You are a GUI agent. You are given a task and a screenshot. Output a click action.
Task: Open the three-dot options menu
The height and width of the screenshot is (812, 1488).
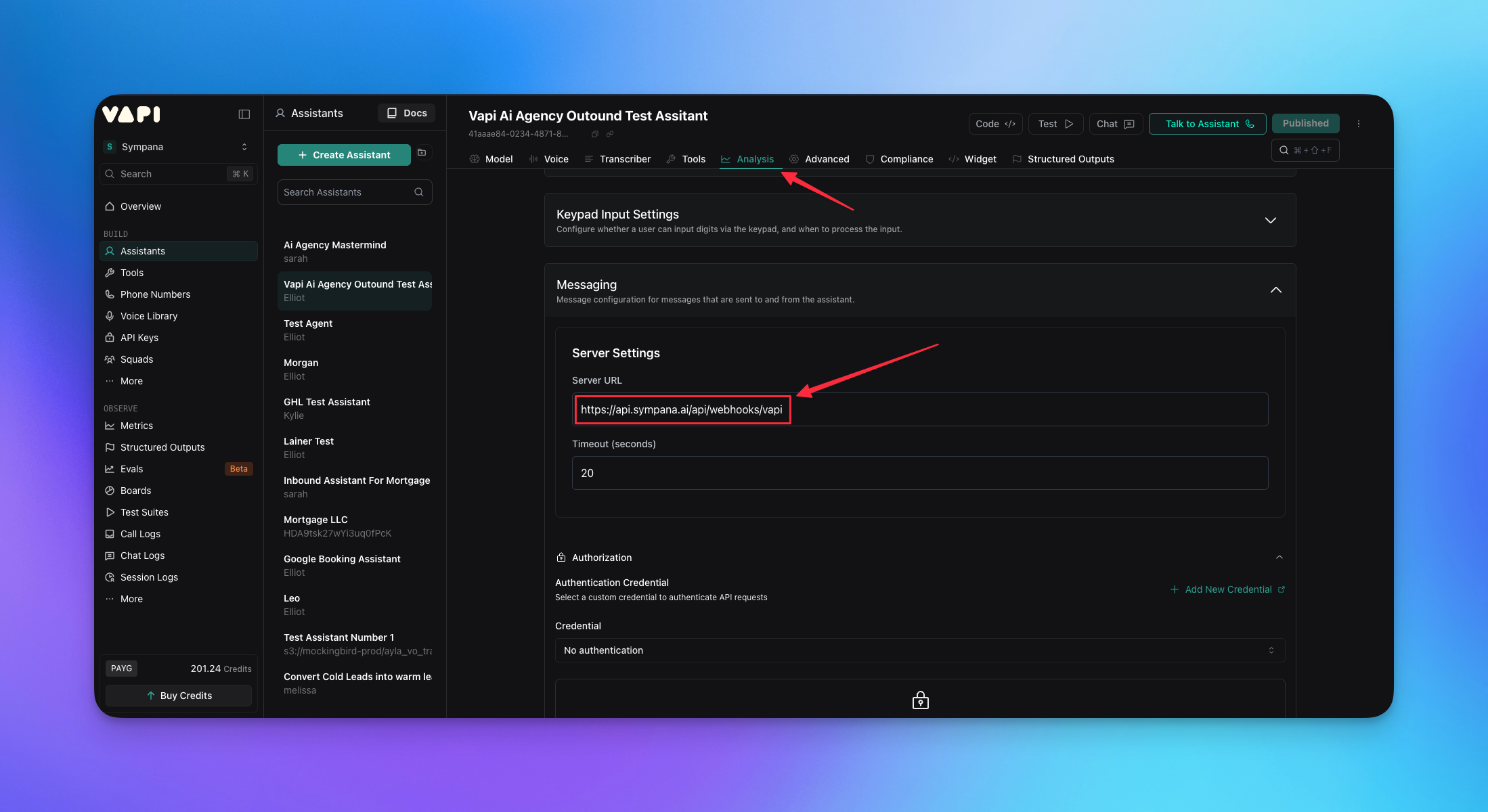pyautogui.click(x=1358, y=124)
